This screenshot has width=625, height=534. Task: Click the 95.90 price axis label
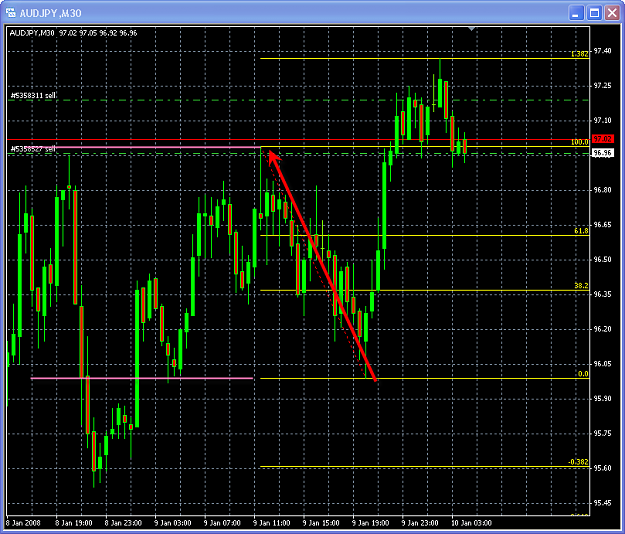pyautogui.click(x=602, y=399)
